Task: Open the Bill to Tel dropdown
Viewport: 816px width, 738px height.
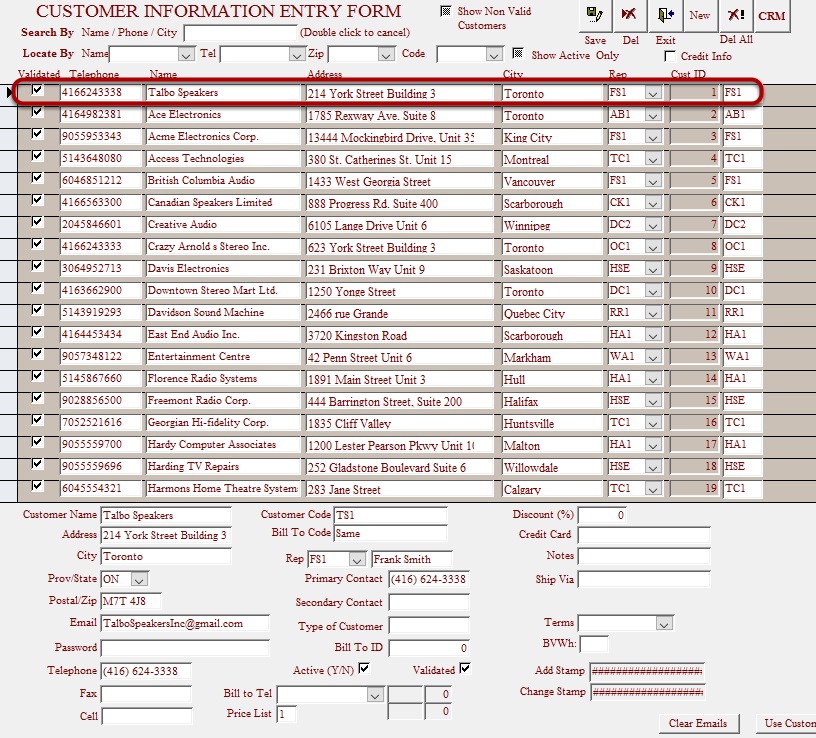Action: (375, 694)
